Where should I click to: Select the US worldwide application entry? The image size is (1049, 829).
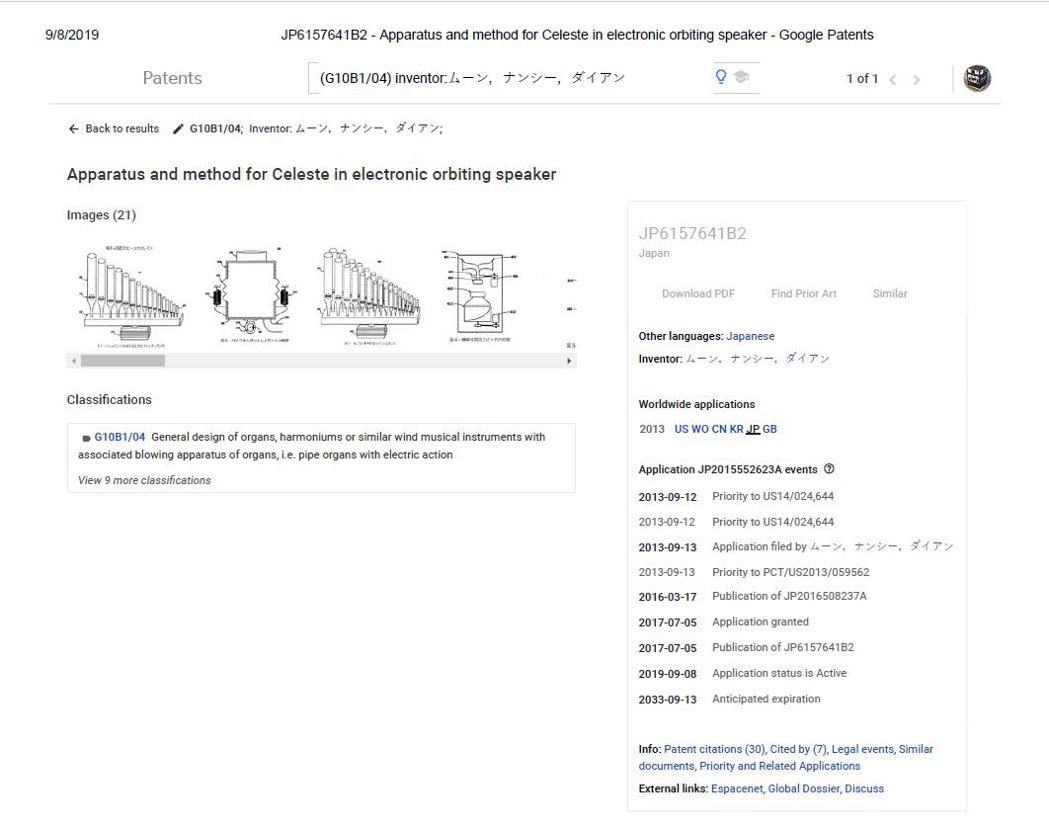(682, 428)
